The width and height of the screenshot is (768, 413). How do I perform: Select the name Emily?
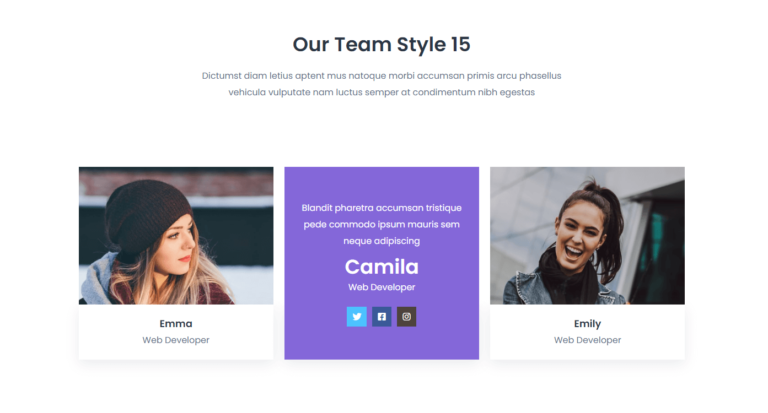click(587, 324)
